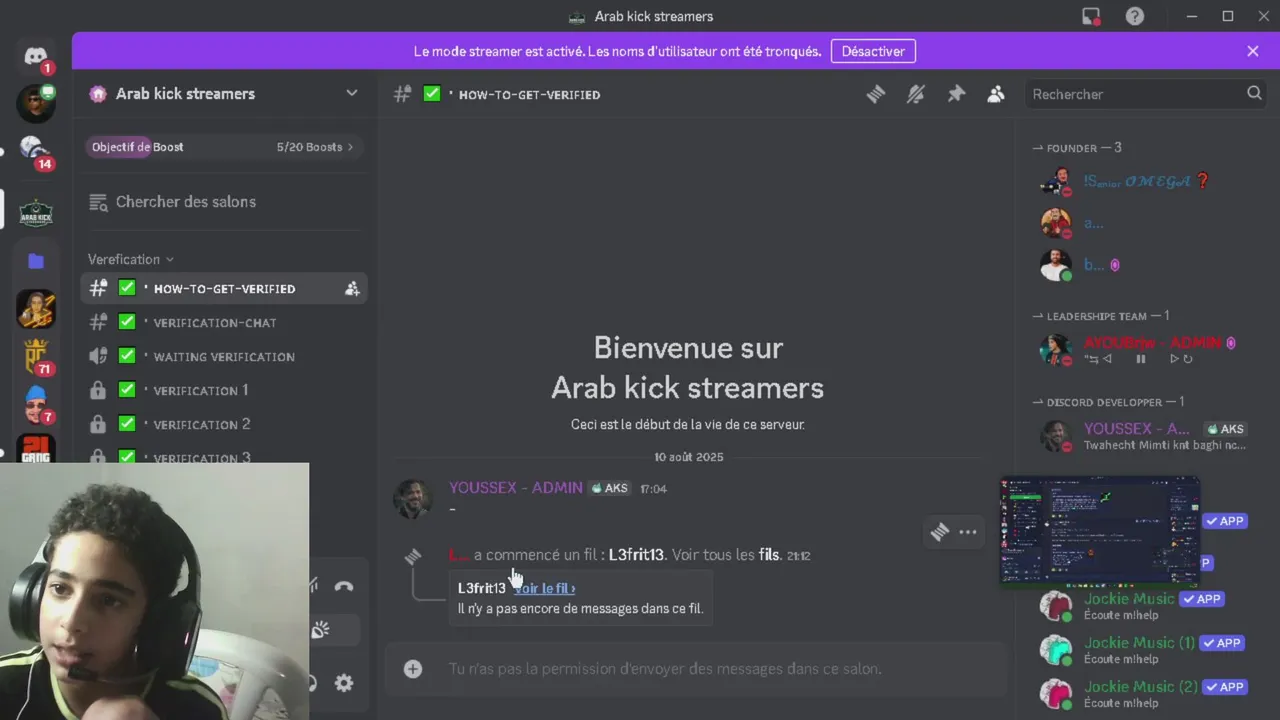This screenshot has width=1280, height=720.
Task: Click the fils link in thread message
Action: coord(768,555)
